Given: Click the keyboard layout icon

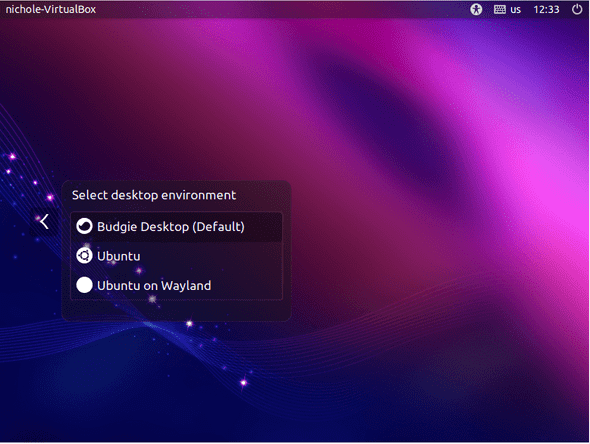Looking at the screenshot, I should (x=499, y=9).
